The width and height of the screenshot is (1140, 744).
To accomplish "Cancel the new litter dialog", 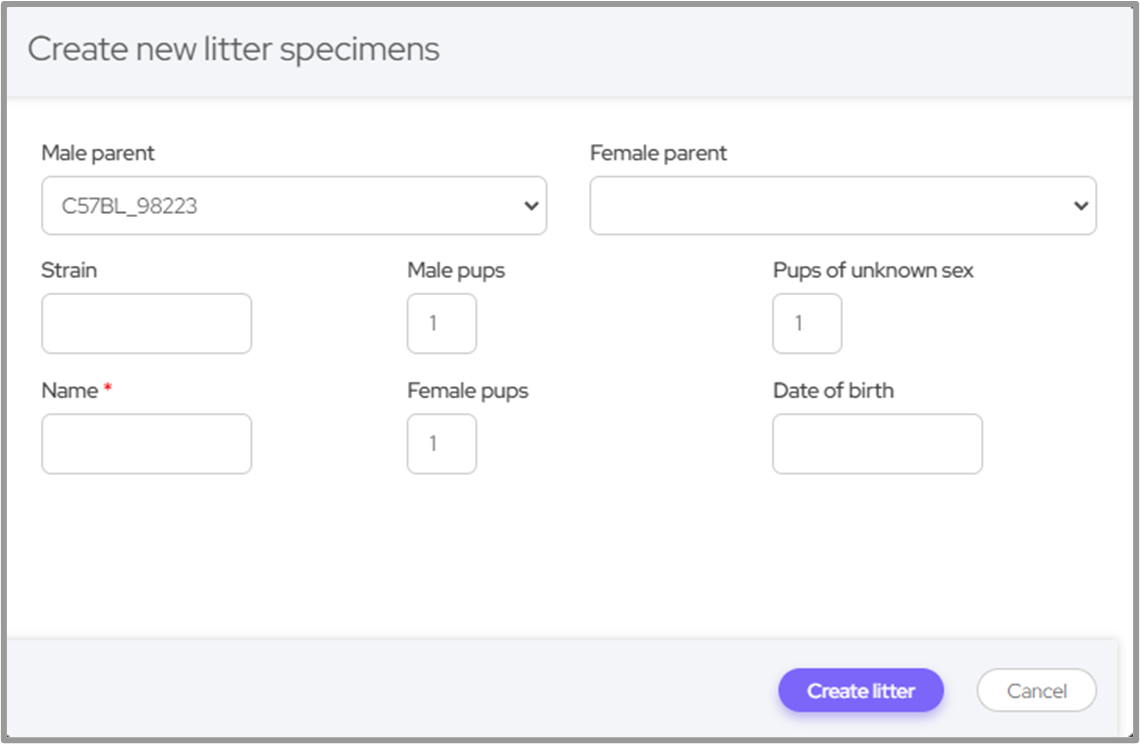I will pyautogui.click(x=1036, y=691).
